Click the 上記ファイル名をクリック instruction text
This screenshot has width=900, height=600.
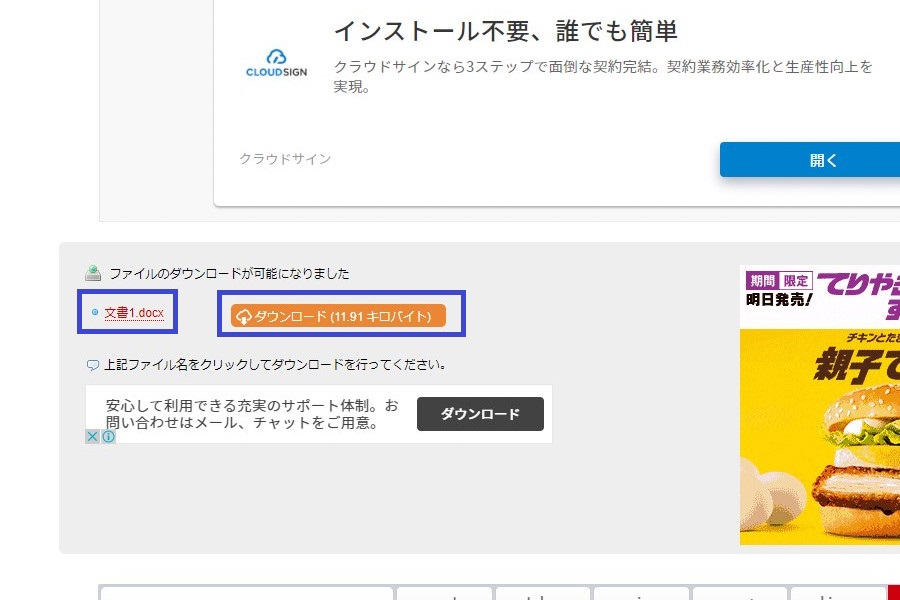(x=275, y=365)
